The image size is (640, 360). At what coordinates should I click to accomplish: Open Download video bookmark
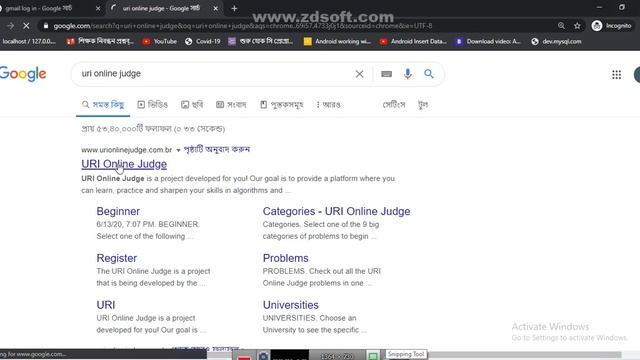pyautogui.click(x=488, y=41)
